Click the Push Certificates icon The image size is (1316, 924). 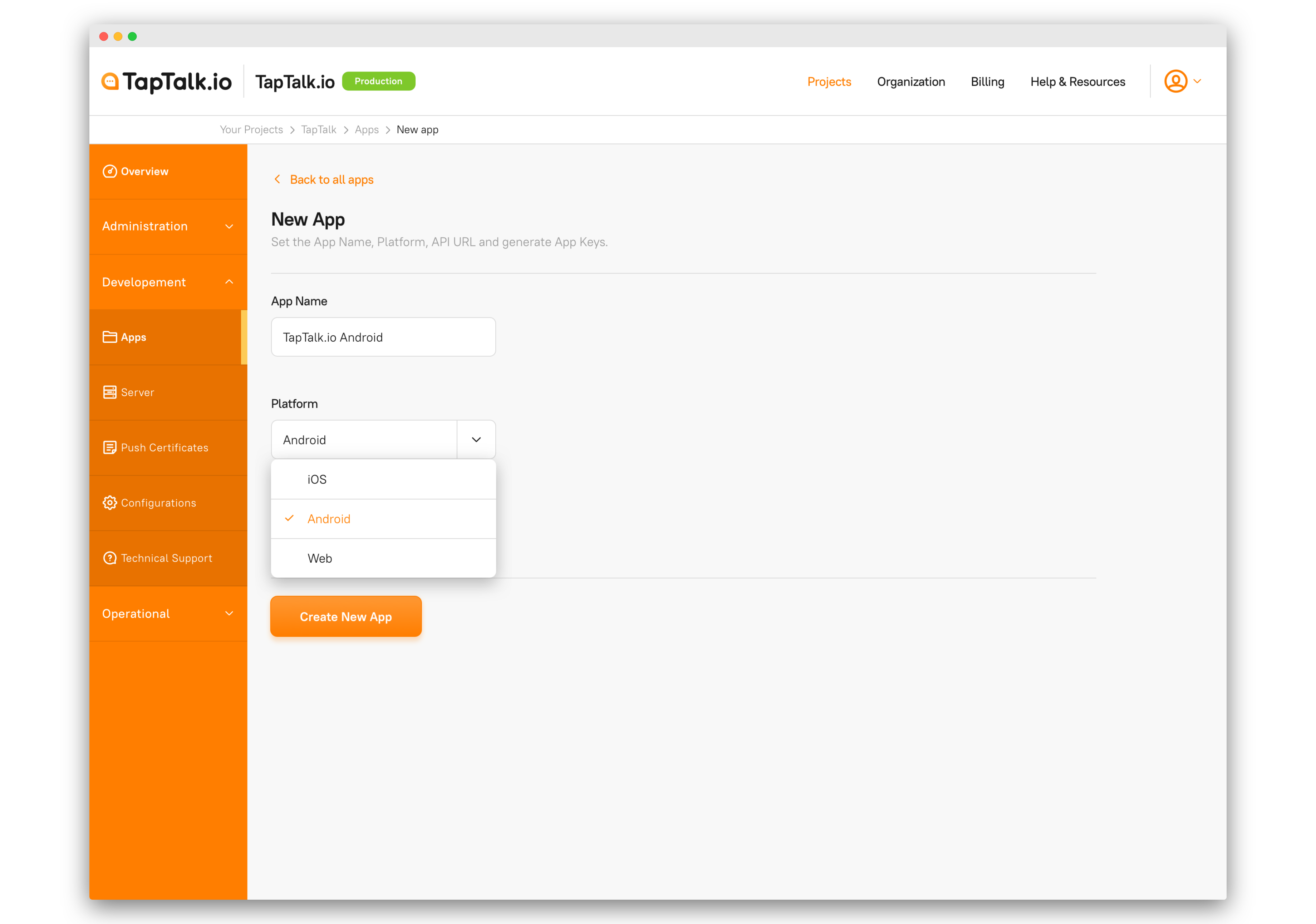pyautogui.click(x=109, y=448)
